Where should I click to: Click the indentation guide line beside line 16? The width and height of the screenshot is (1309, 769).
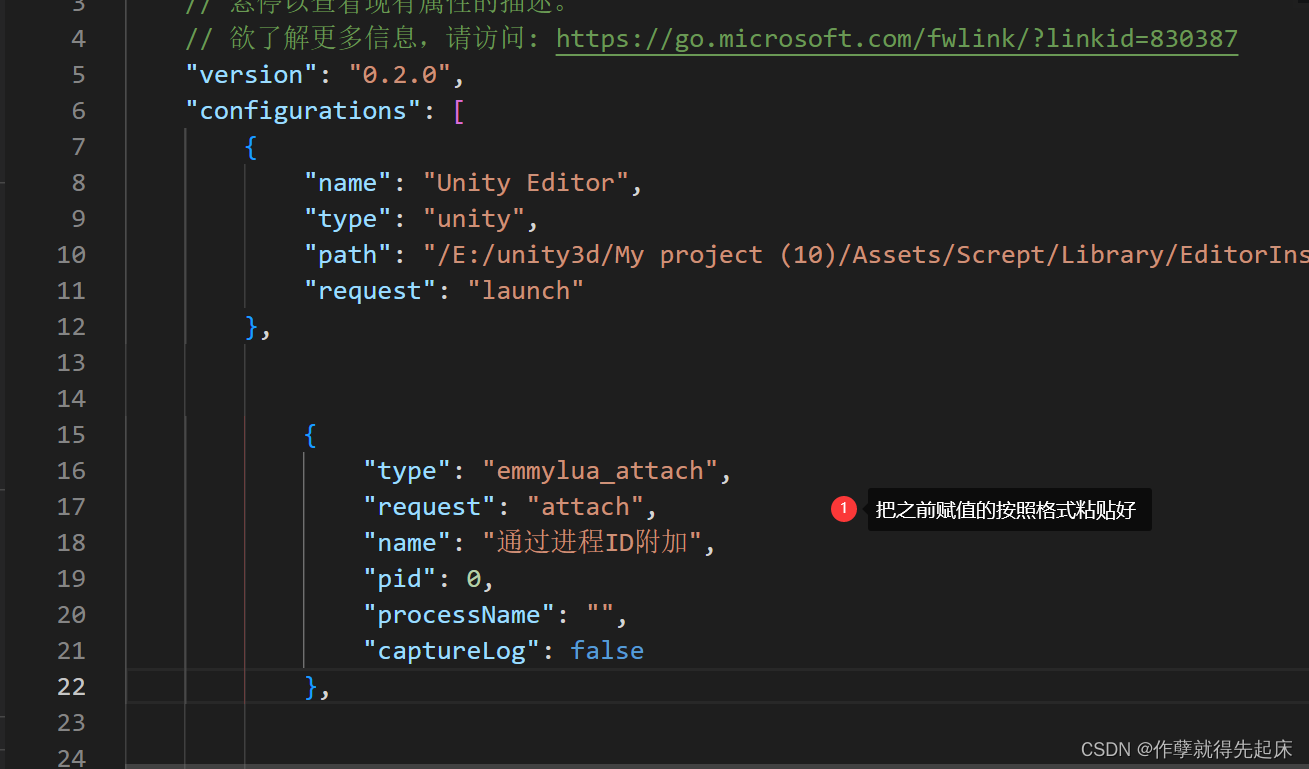point(303,470)
